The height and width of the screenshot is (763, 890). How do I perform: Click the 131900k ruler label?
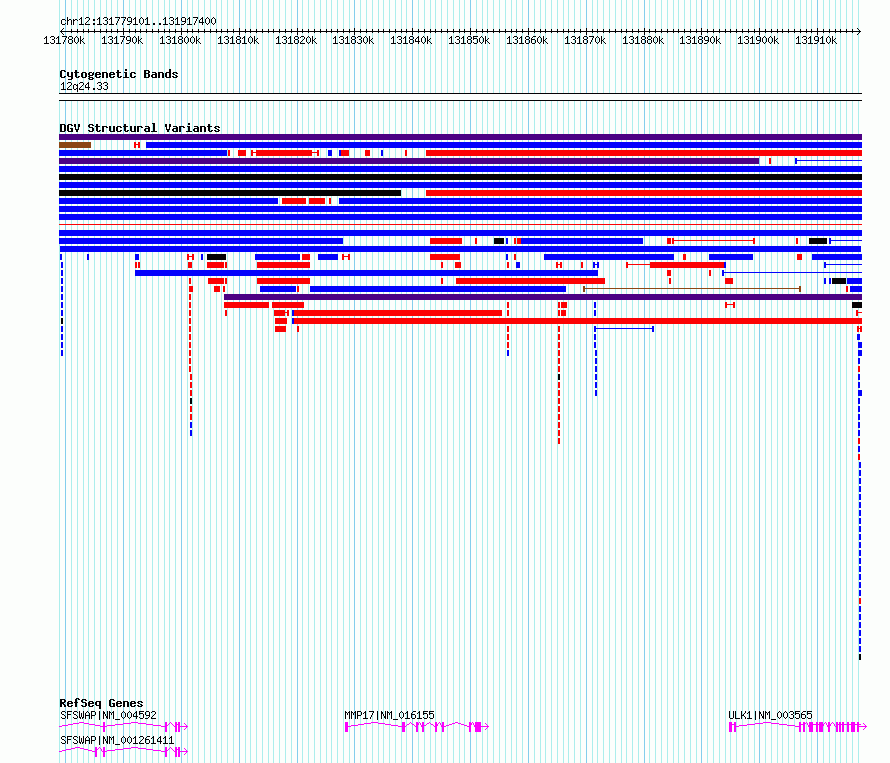(x=758, y=40)
